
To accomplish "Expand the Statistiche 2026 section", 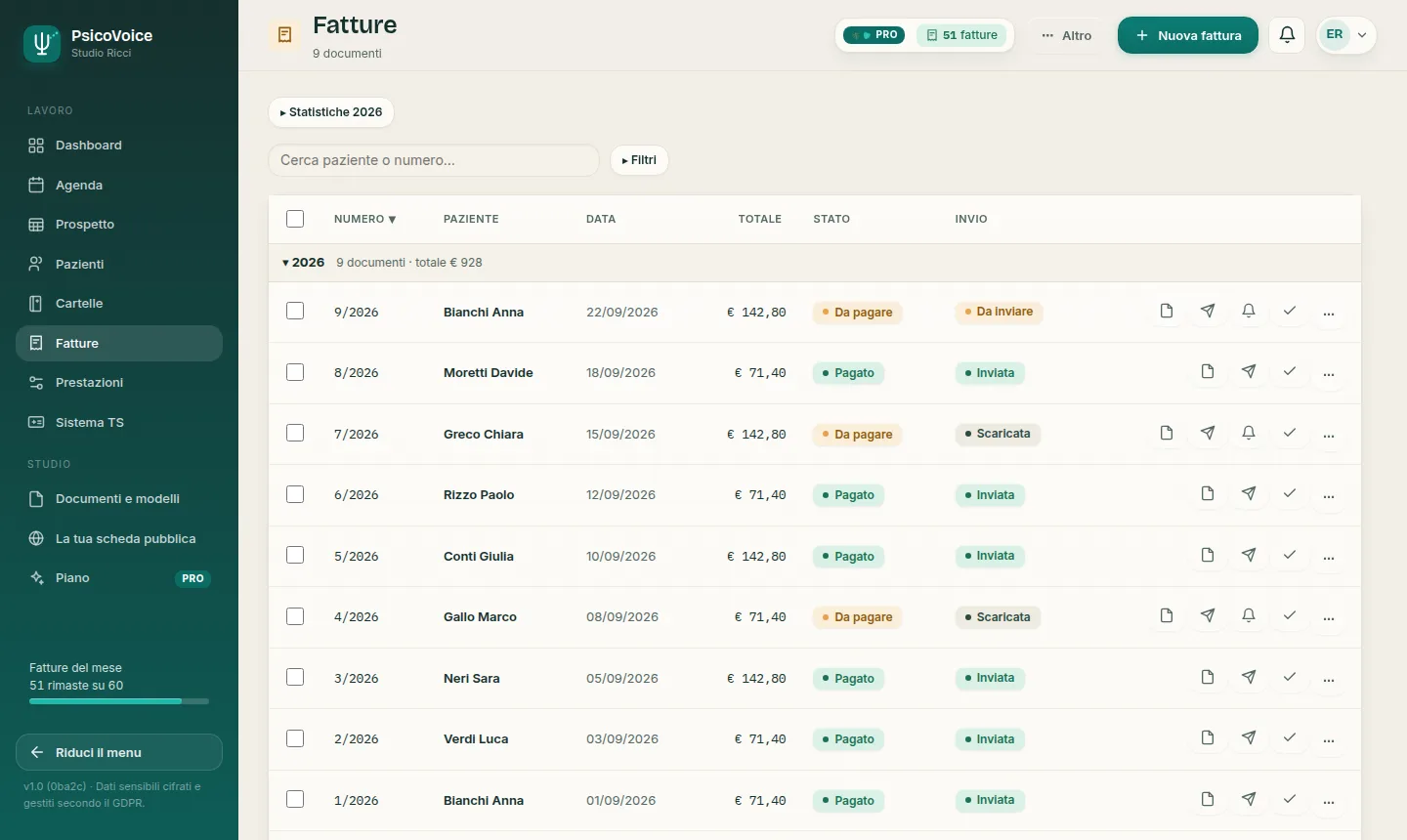I will (331, 112).
